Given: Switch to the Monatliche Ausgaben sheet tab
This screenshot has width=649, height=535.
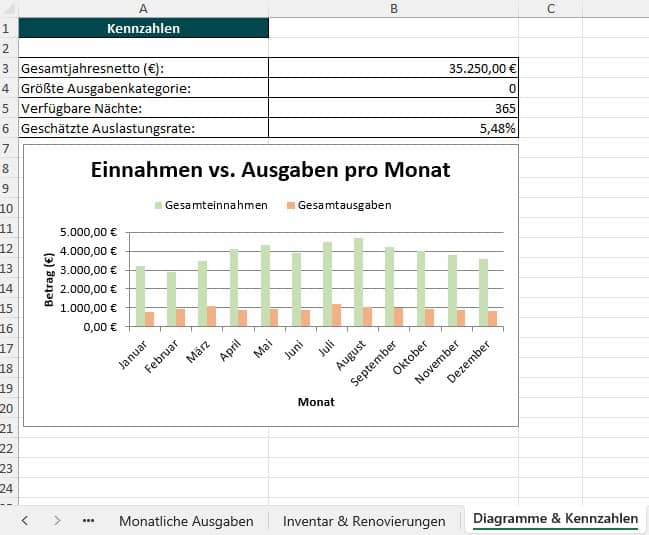Looking at the screenshot, I should coord(186,521).
